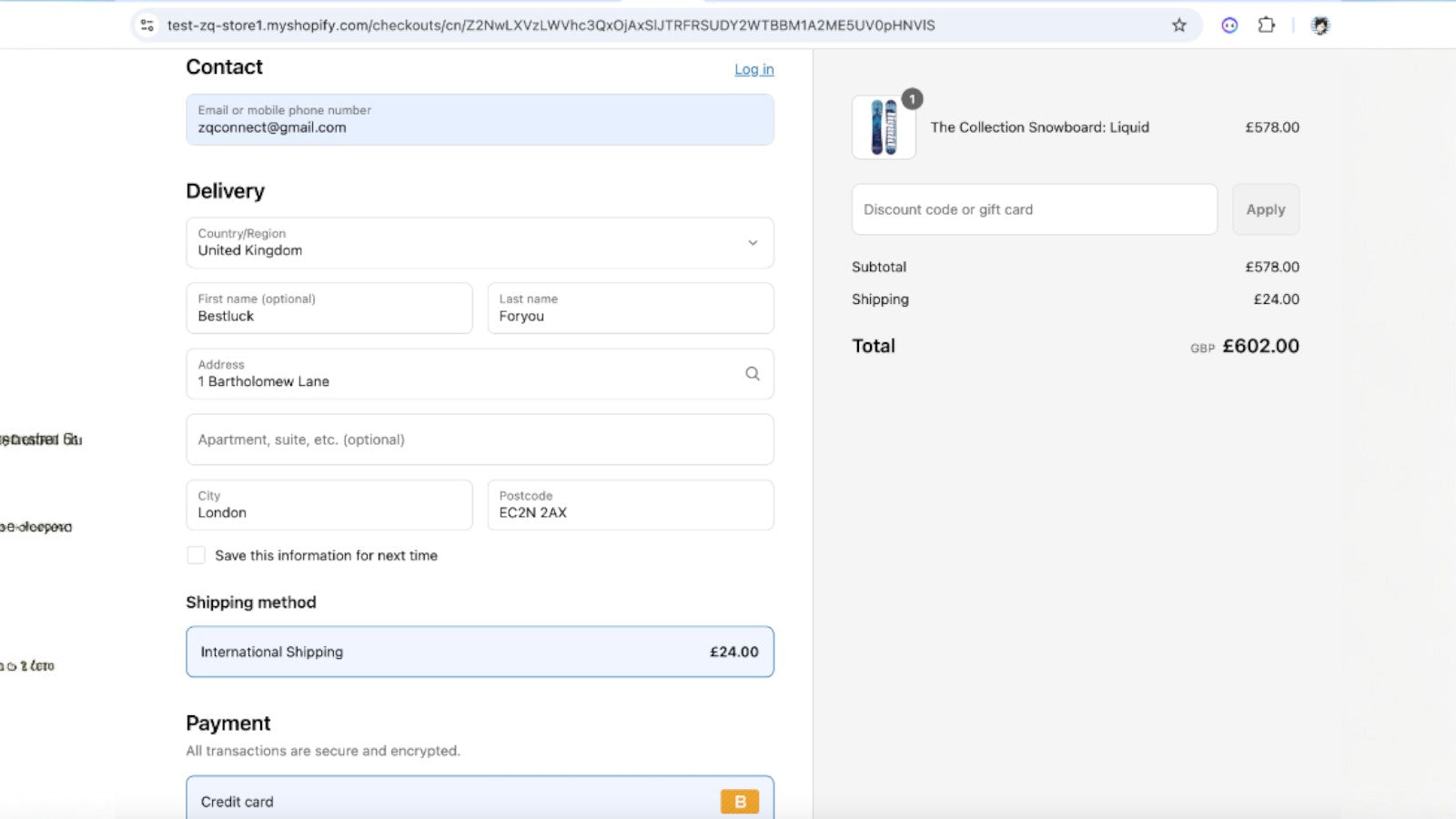This screenshot has height=819, width=1456.
Task: Select the International Shipping method
Action: click(x=480, y=652)
